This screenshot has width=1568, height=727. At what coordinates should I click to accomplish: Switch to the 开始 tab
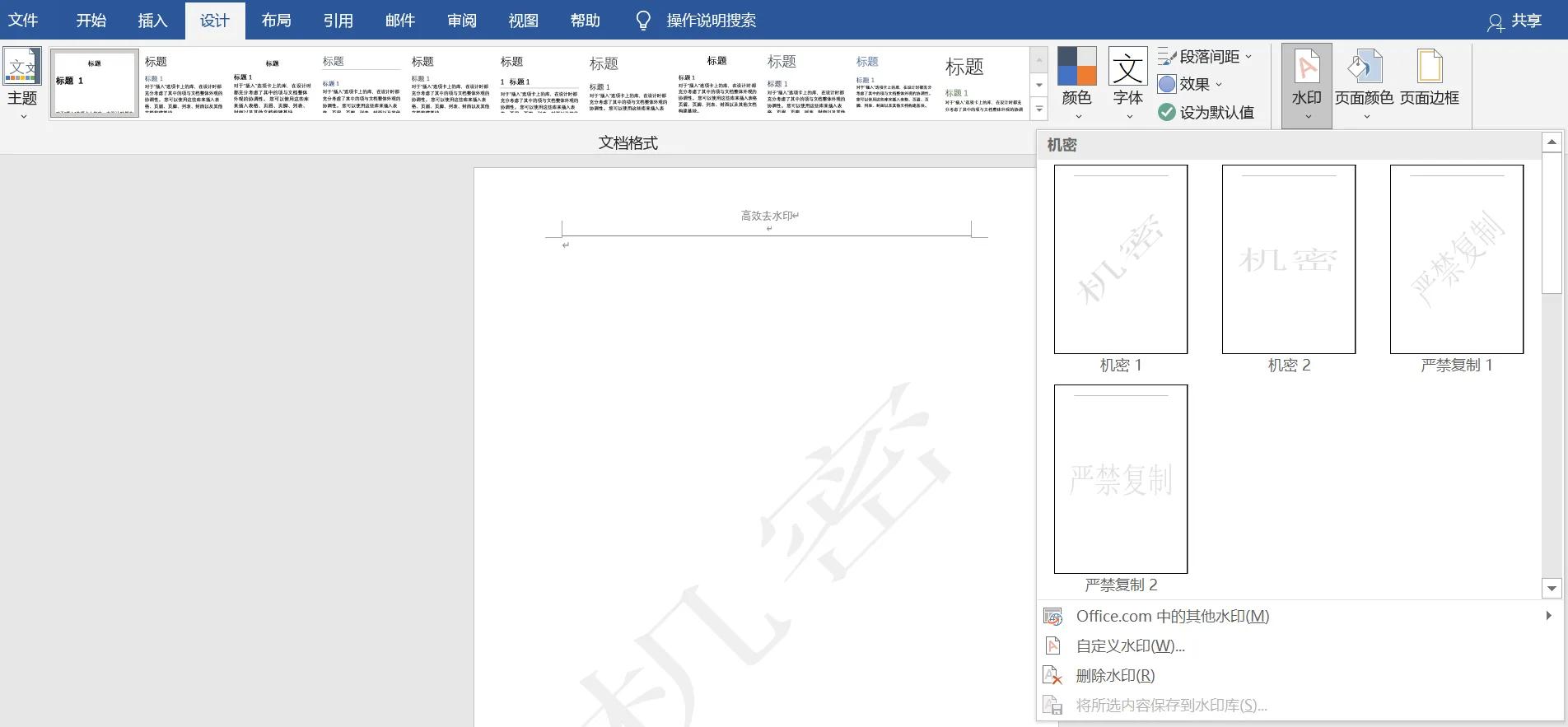91,21
